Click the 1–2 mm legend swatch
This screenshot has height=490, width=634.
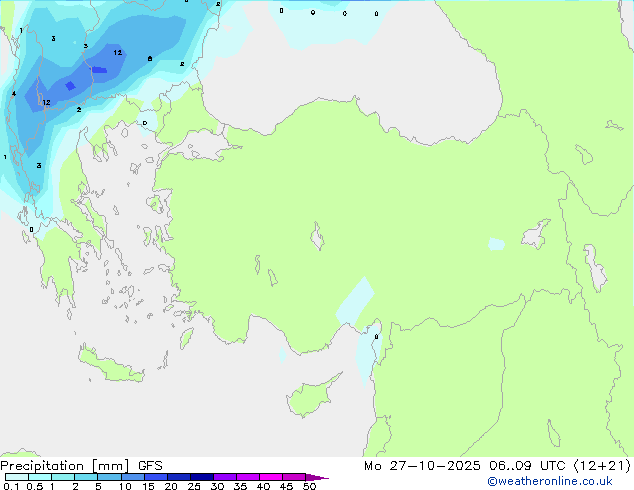[63, 477]
